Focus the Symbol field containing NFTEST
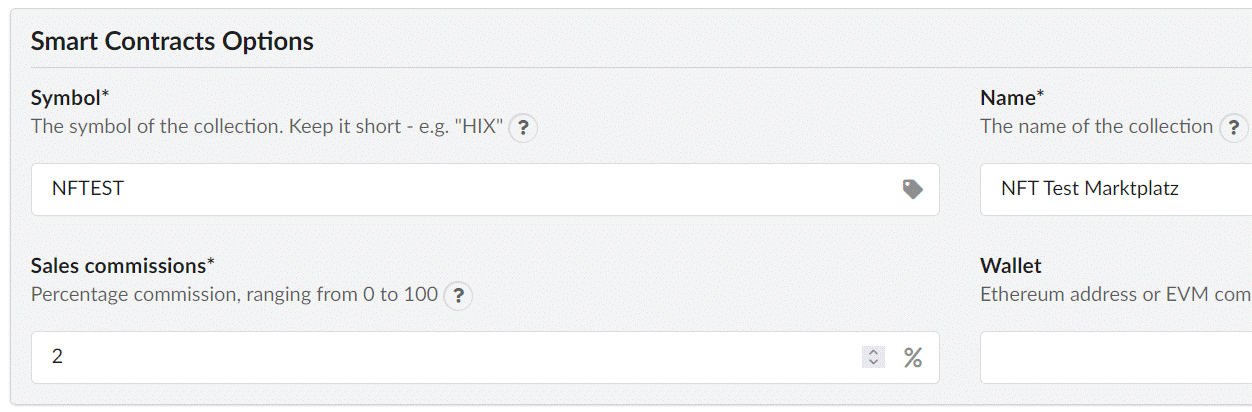This screenshot has height=412, width=1252. [485, 189]
